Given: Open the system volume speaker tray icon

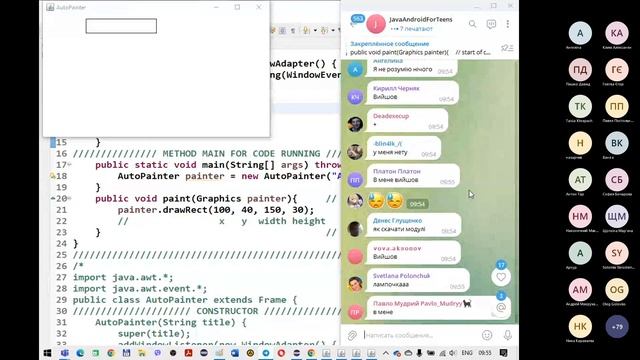Looking at the screenshot, I should tap(452, 353).
